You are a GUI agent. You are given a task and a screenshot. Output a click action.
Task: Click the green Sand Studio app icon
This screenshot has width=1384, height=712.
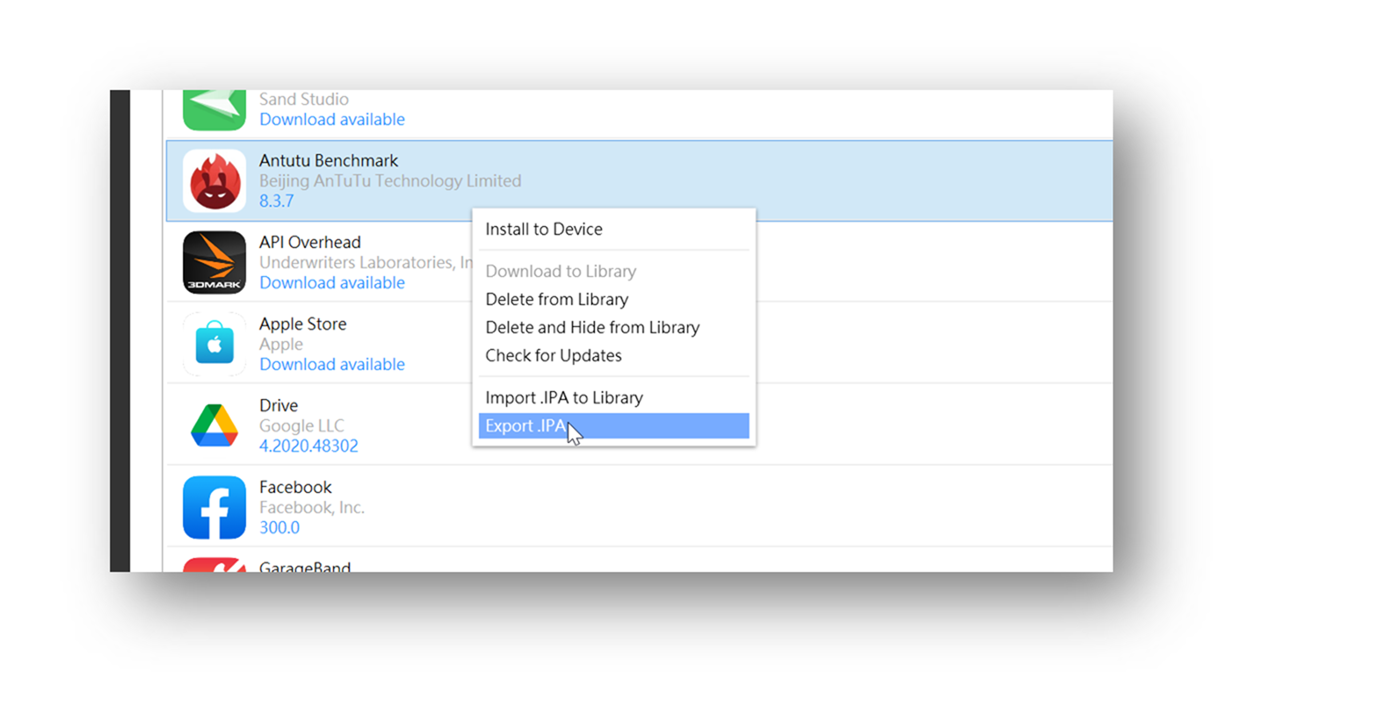point(214,109)
